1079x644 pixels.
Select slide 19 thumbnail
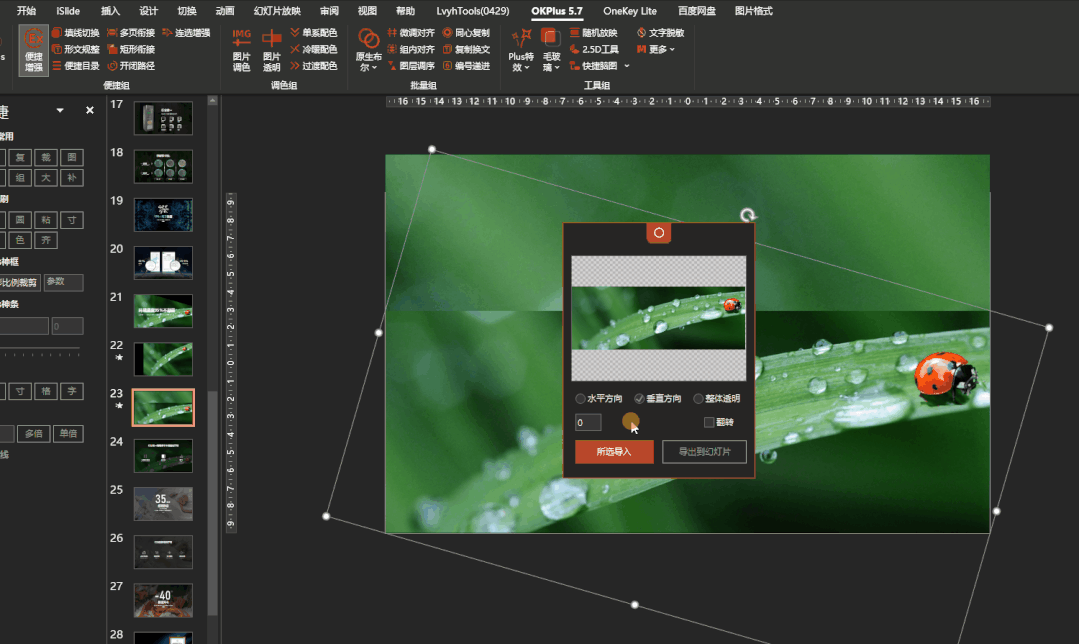163,215
